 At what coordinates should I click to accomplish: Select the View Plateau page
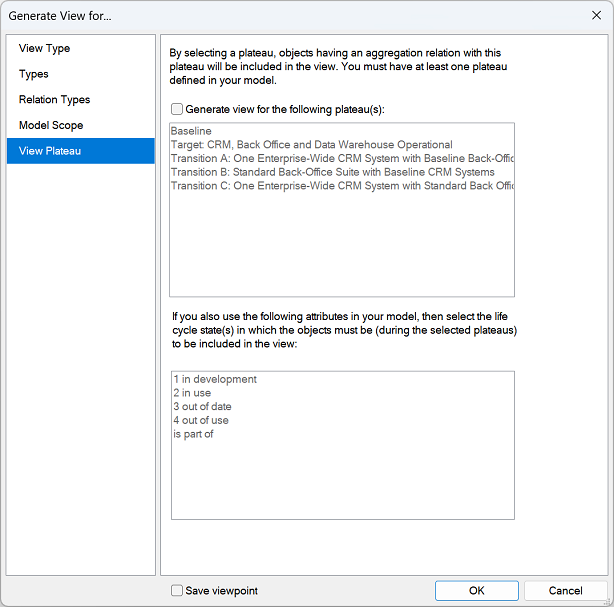pyautogui.click(x=50, y=151)
